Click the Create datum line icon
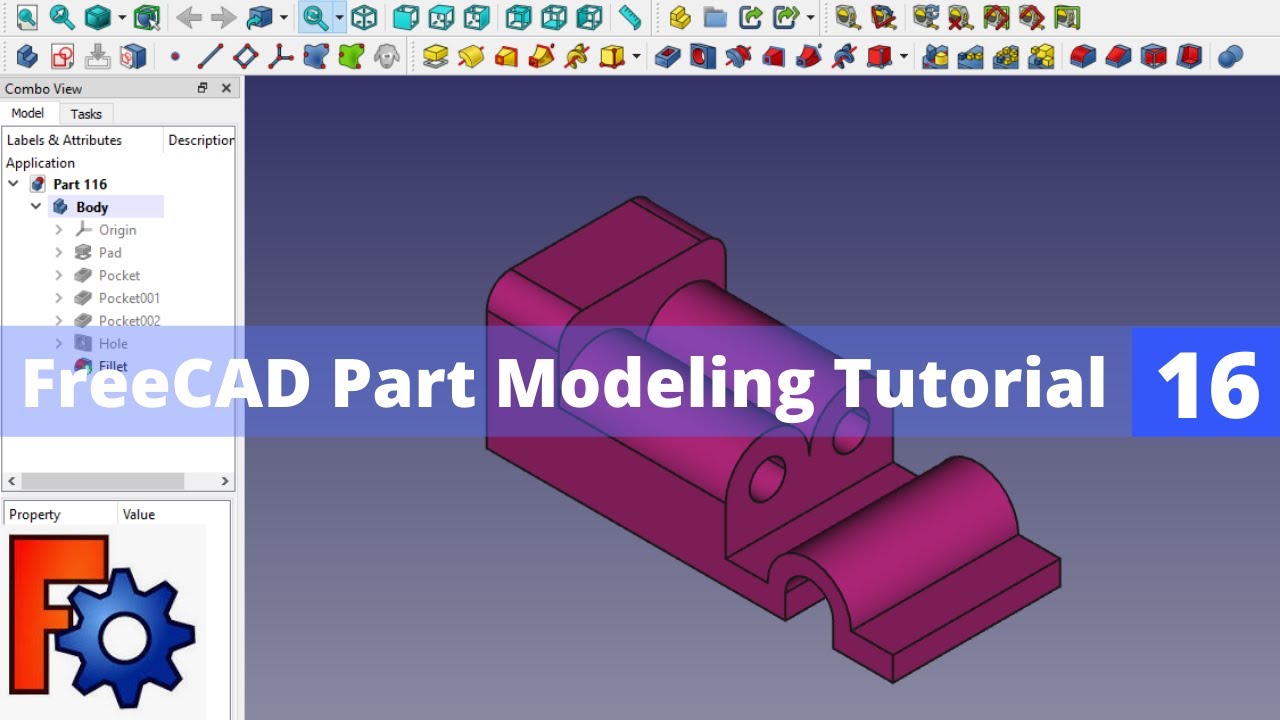The width and height of the screenshot is (1280, 720). [x=210, y=56]
